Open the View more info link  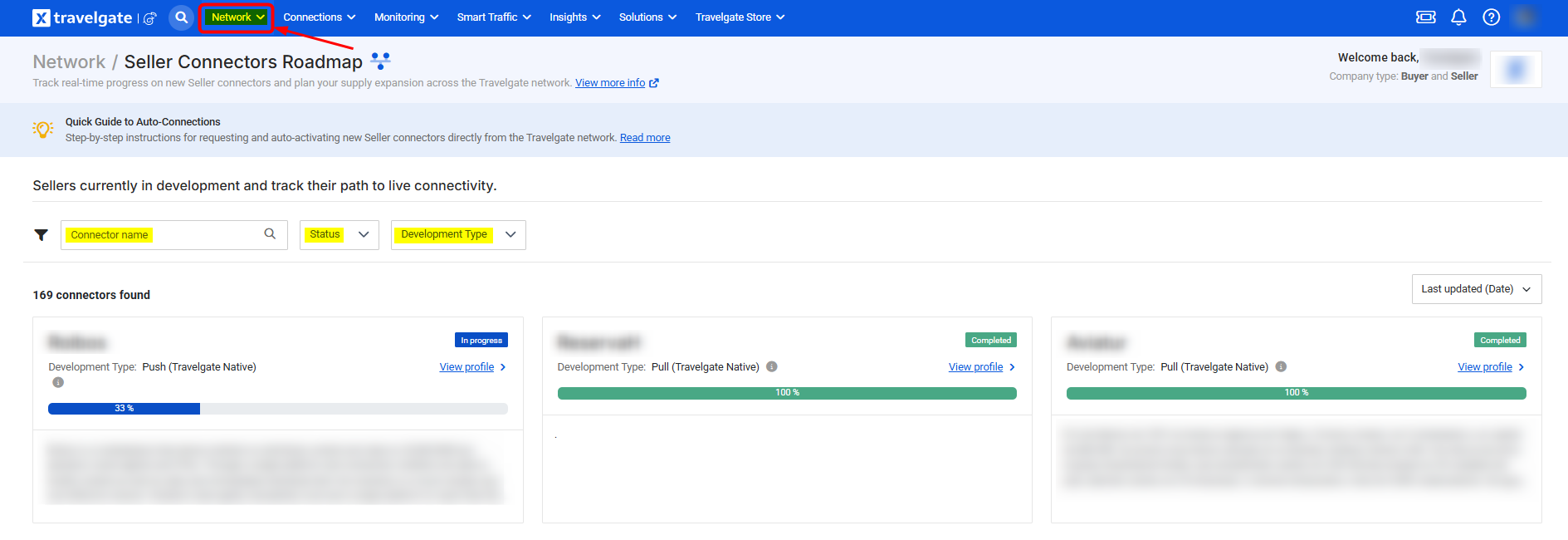[610, 83]
